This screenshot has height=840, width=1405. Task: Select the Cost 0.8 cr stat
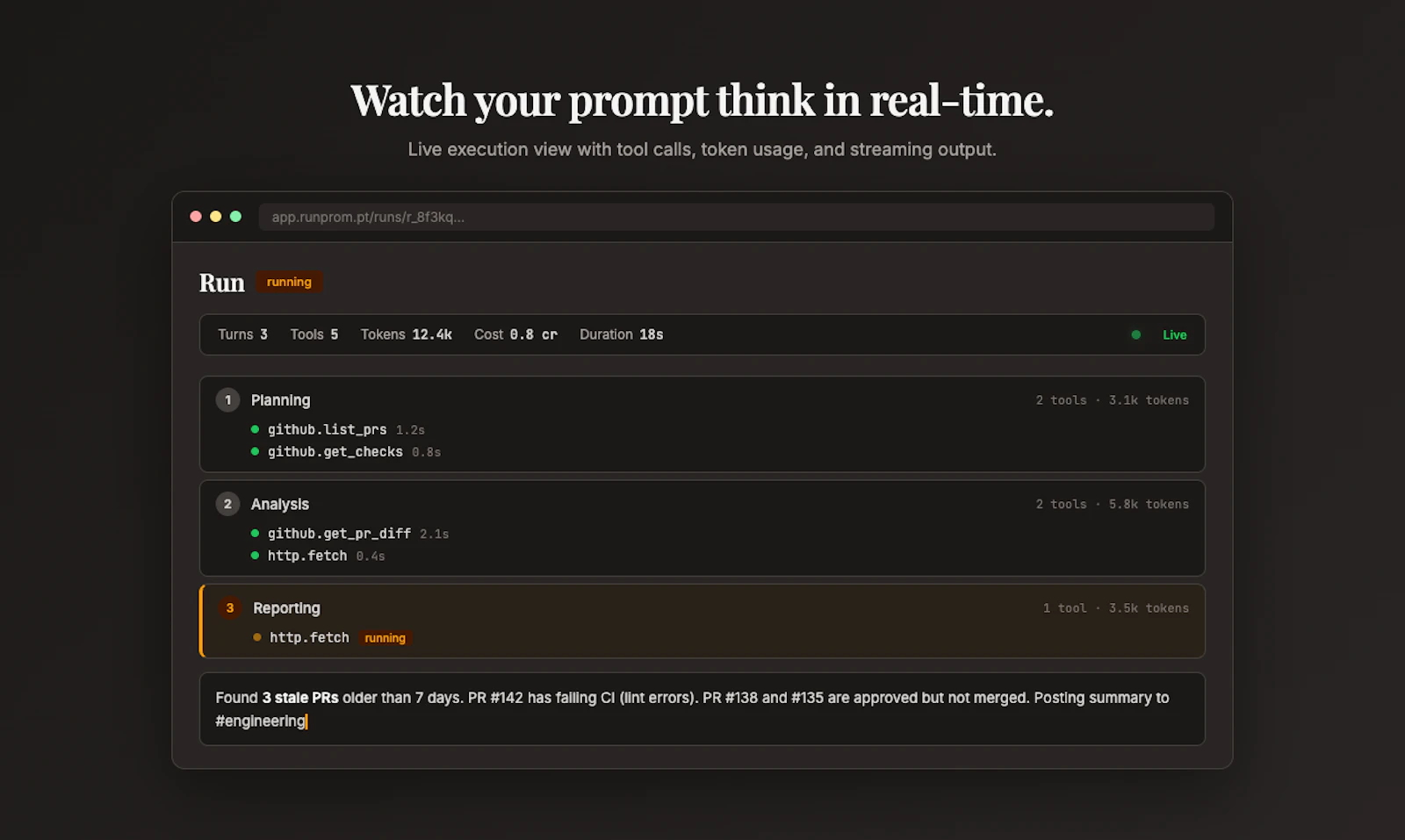pos(515,334)
